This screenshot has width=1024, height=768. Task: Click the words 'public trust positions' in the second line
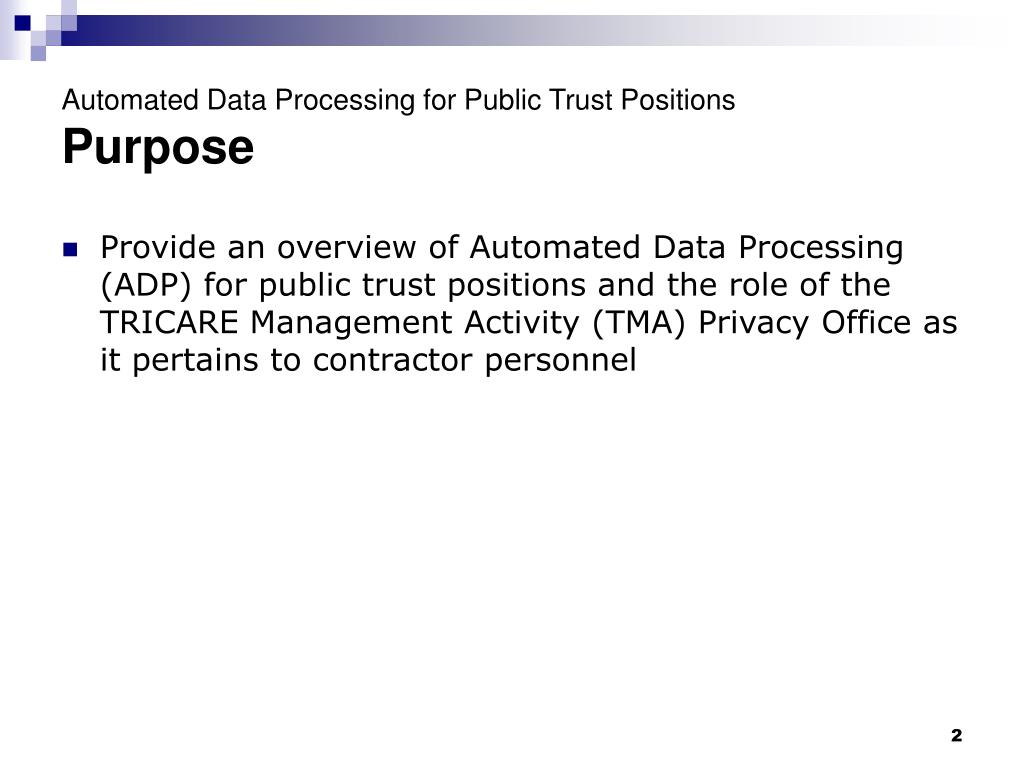point(422,286)
